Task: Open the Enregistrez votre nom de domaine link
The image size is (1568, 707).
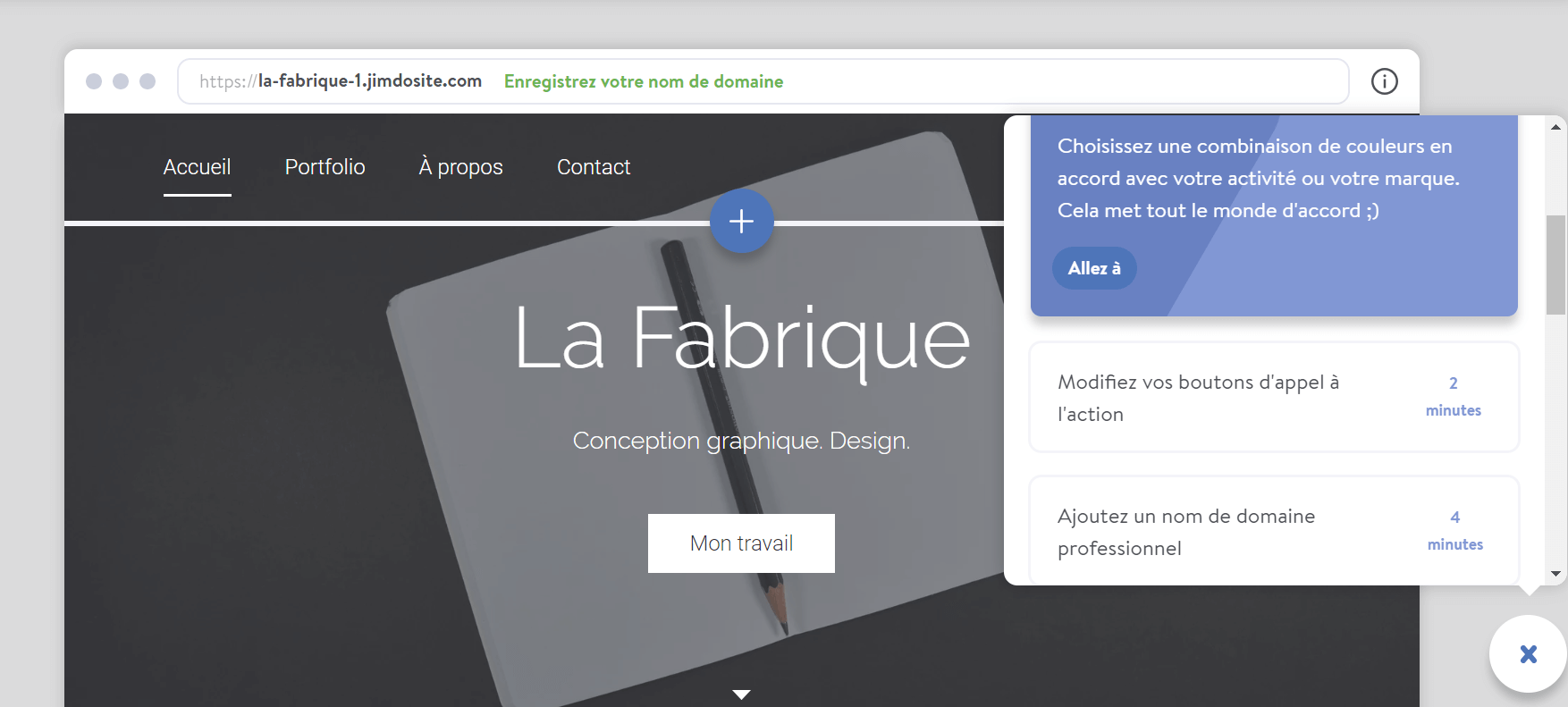Action: (643, 81)
